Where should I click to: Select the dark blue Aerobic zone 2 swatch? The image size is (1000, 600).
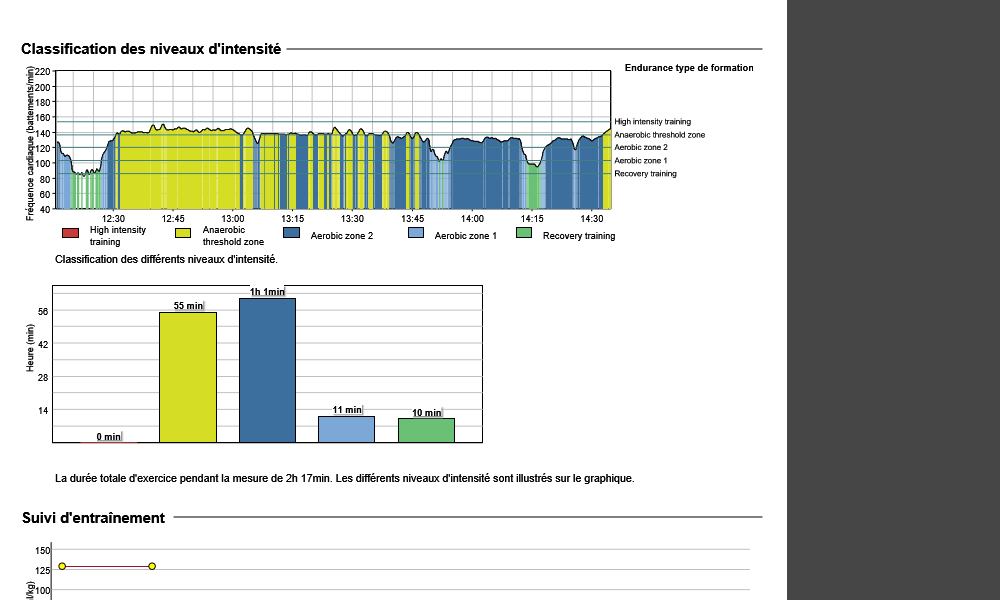pyautogui.click(x=292, y=233)
